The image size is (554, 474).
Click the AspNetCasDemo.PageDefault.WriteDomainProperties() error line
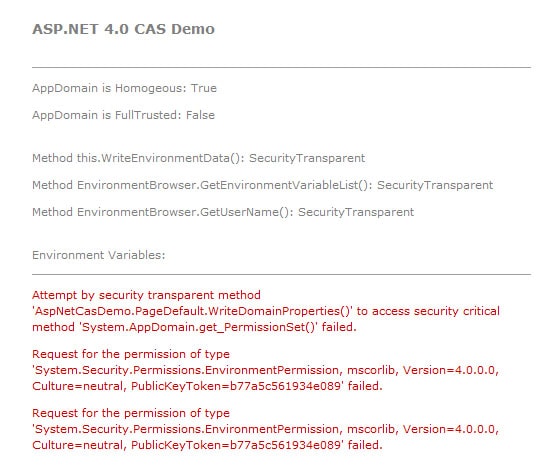[x=266, y=311]
